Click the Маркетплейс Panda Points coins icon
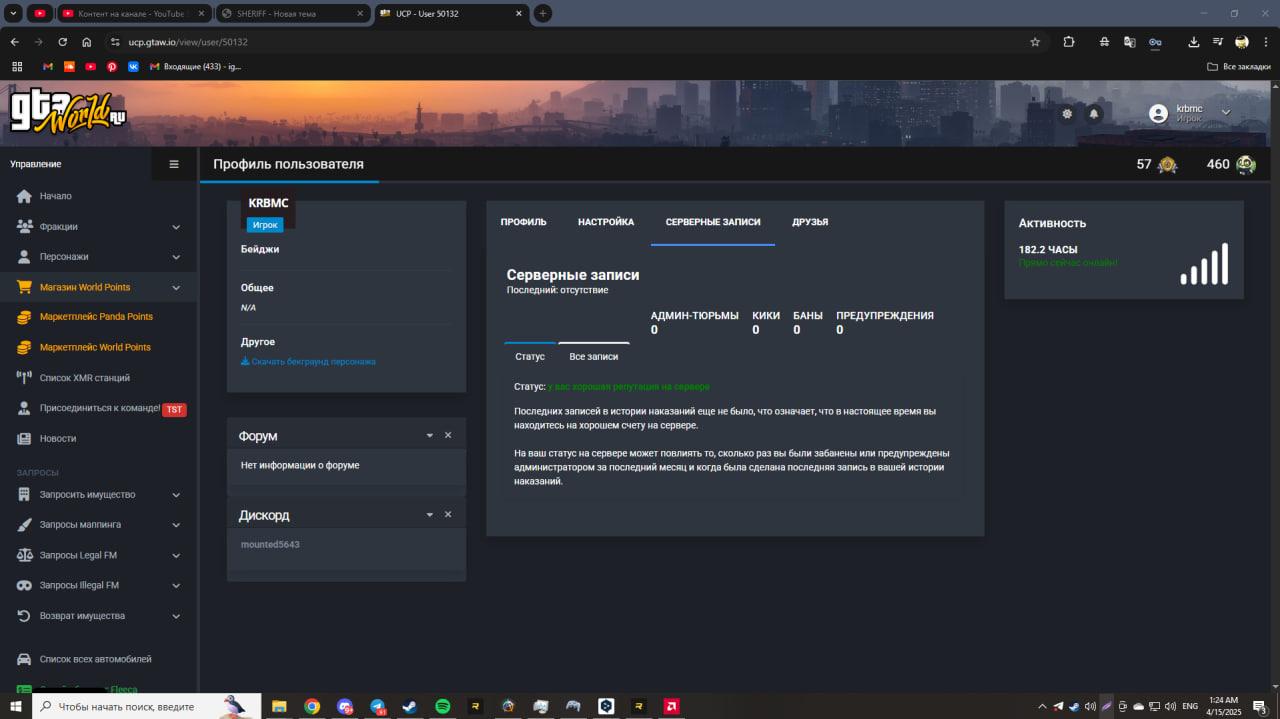This screenshot has width=1280, height=719. pyautogui.click(x=24, y=317)
